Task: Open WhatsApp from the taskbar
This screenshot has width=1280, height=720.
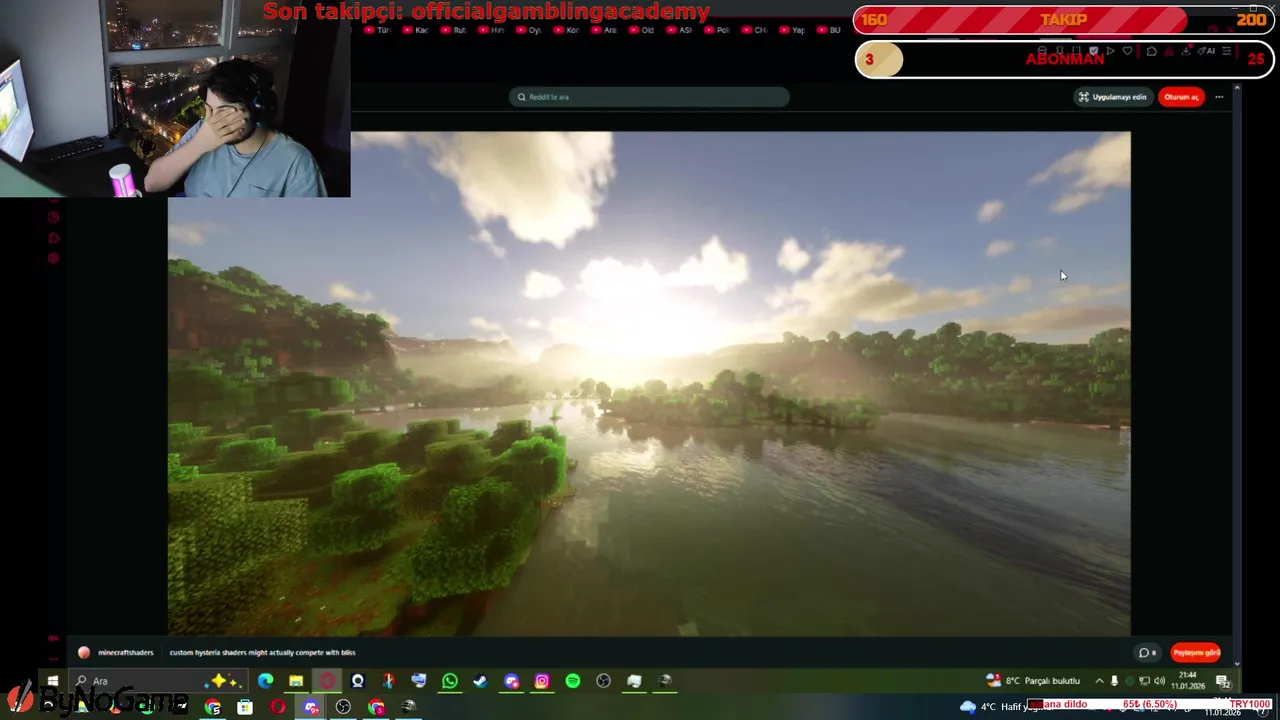Action: (x=450, y=681)
